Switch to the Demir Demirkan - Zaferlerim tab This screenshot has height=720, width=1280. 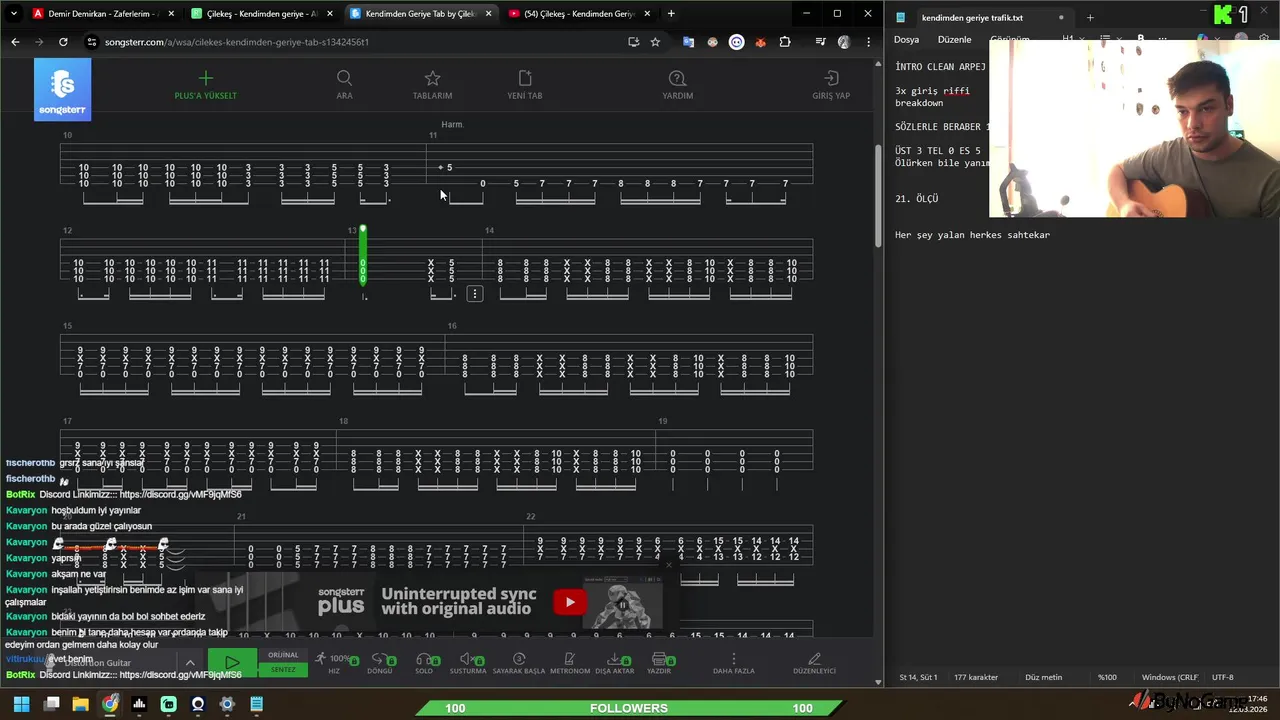104,14
